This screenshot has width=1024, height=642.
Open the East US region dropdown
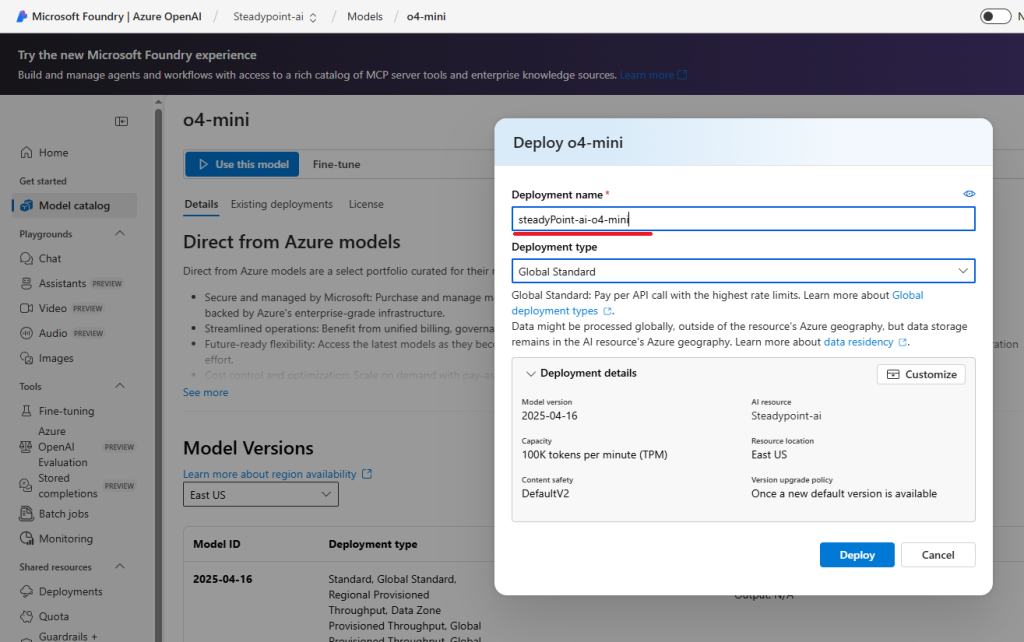click(x=260, y=495)
